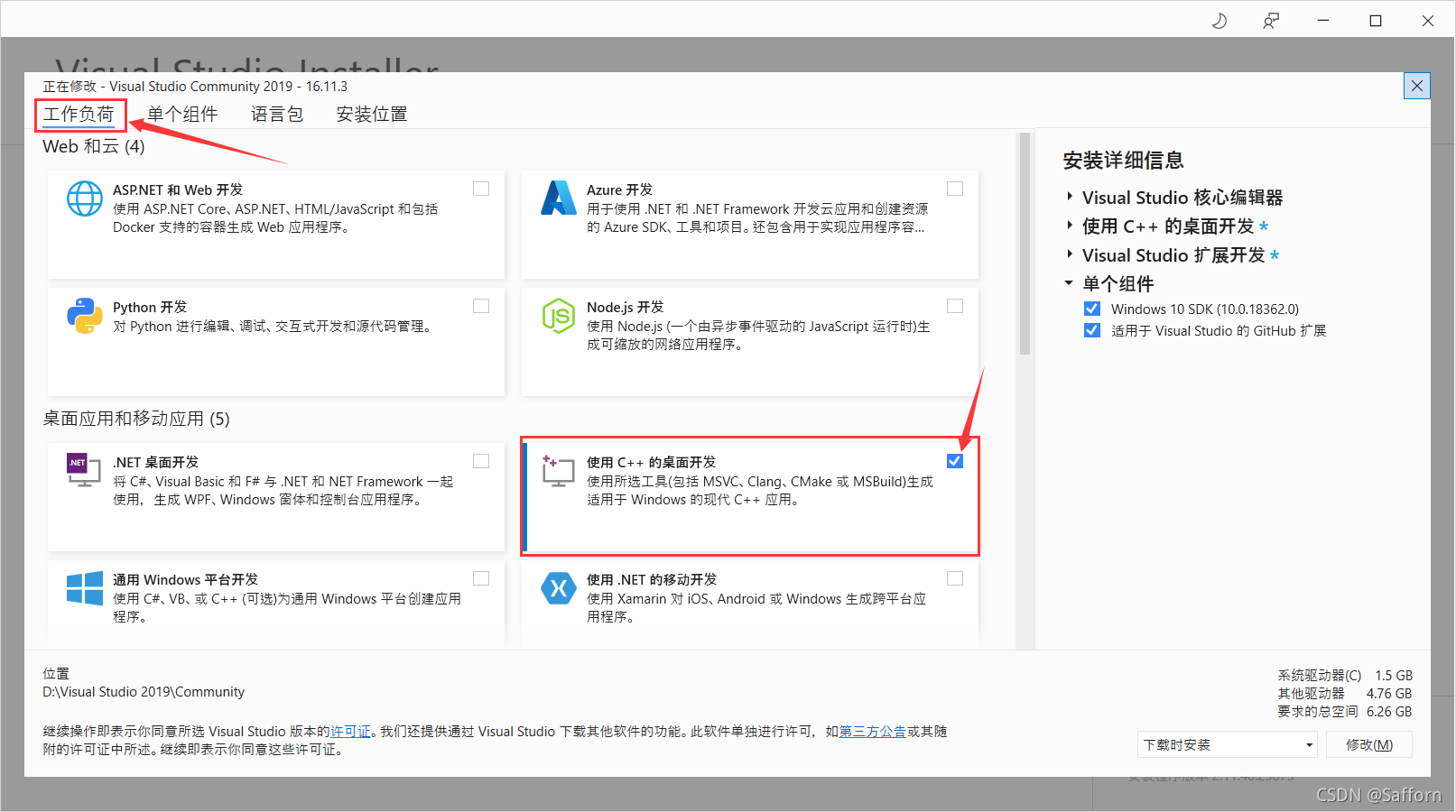
Task: Switch to the 单个组件 tab
Action: click(182, 115)
